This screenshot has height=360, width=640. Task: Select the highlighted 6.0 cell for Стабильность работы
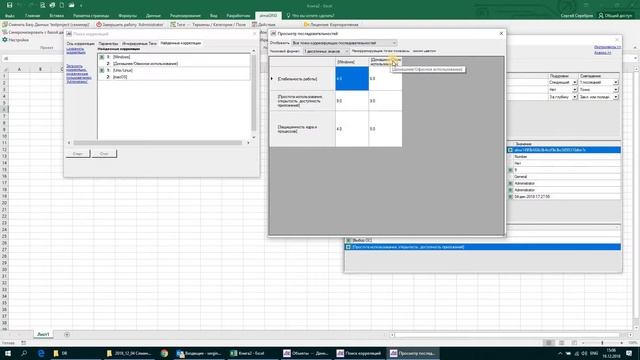click(352, 78)
